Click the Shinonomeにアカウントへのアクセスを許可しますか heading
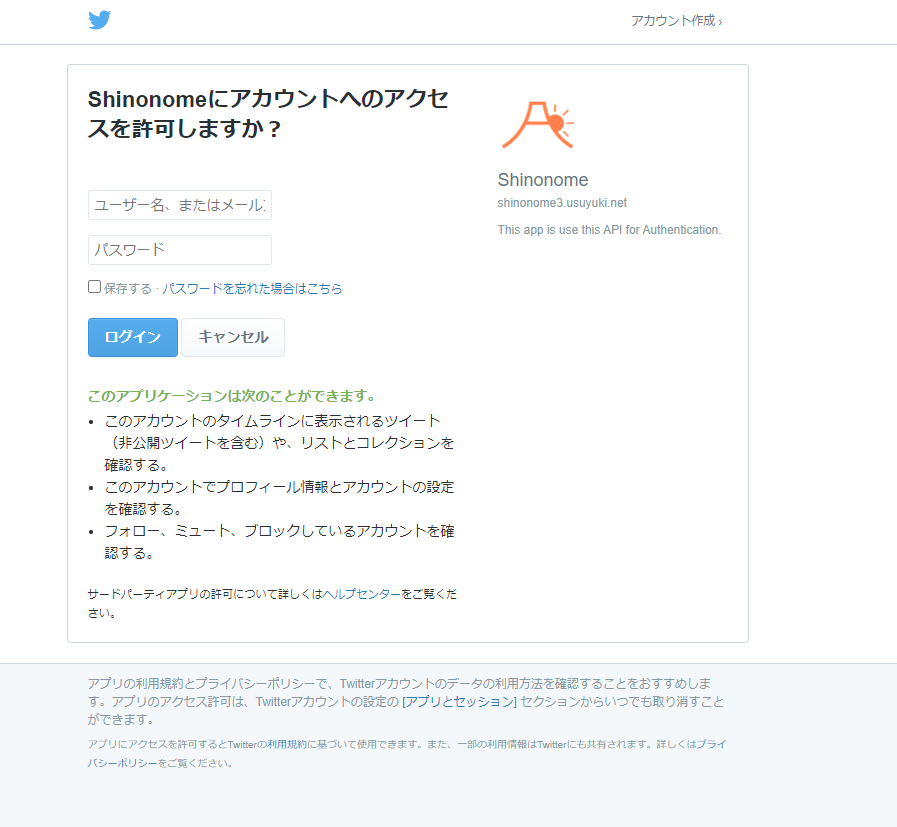This screenshot has width=897, height=827. coord(268,114)
